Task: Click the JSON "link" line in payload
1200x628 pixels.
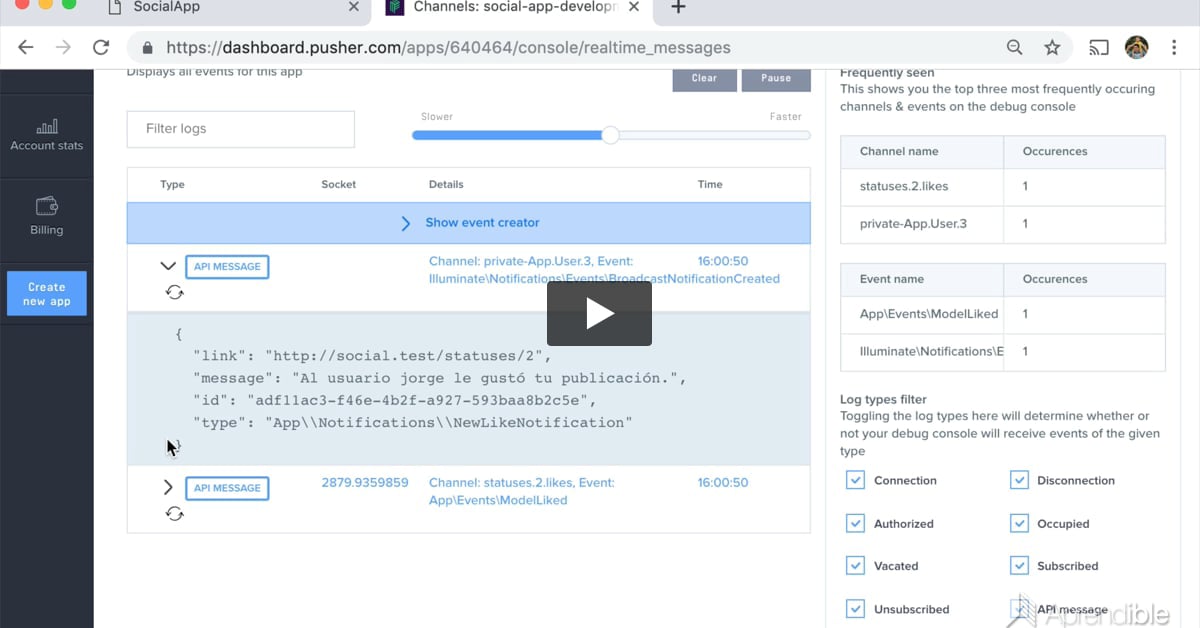Action: [x=372, y=356]
